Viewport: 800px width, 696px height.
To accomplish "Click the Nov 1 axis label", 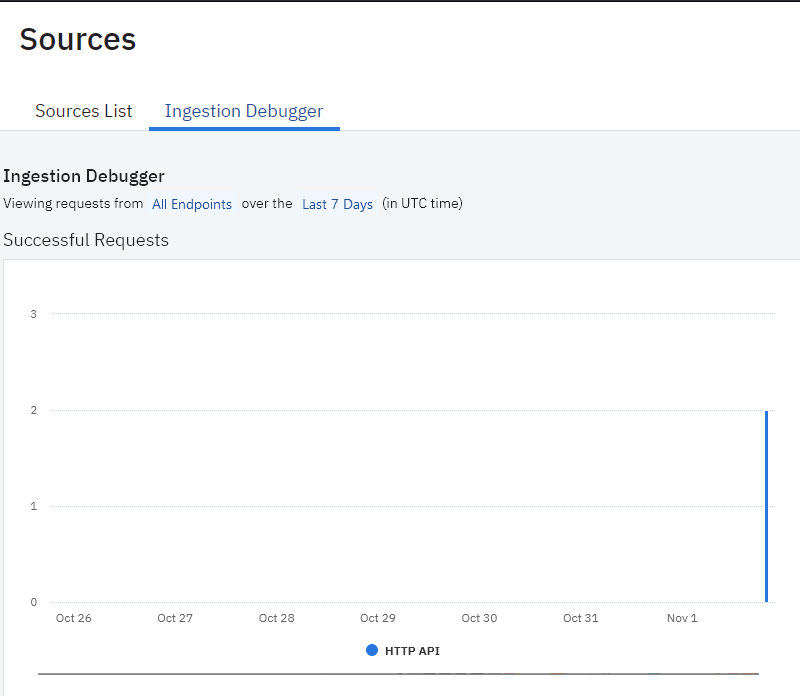I will click(681, 618).
